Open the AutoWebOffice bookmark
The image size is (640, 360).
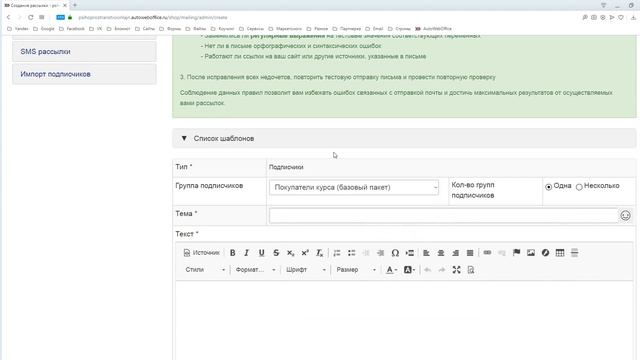pyautogui.click(x=433, y=29)
